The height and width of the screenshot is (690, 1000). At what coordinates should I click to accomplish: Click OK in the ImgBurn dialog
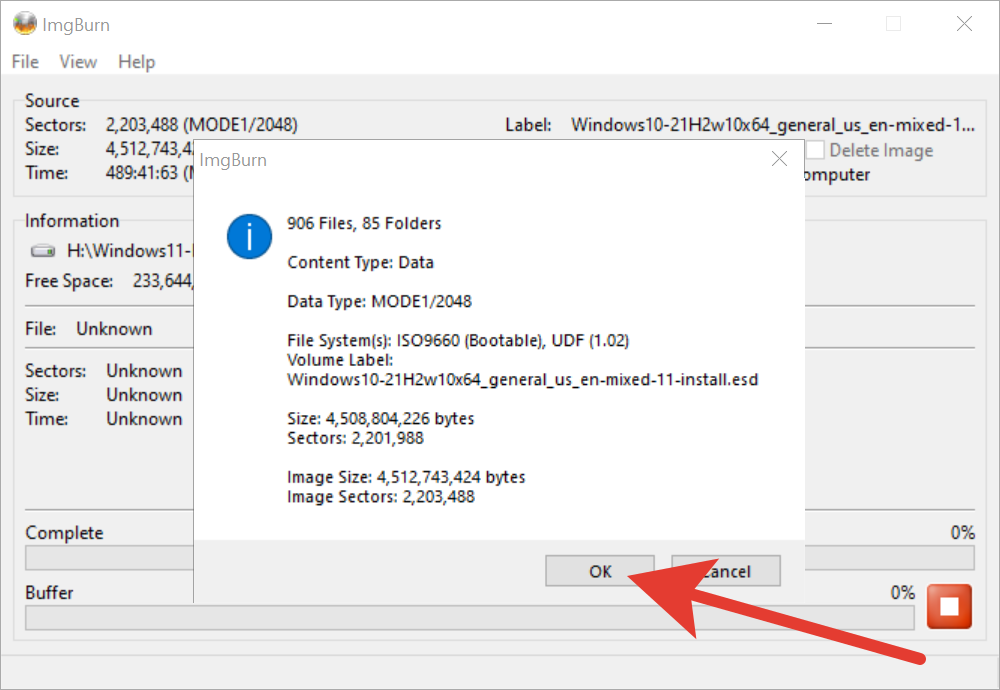click(x=600, y=571)
